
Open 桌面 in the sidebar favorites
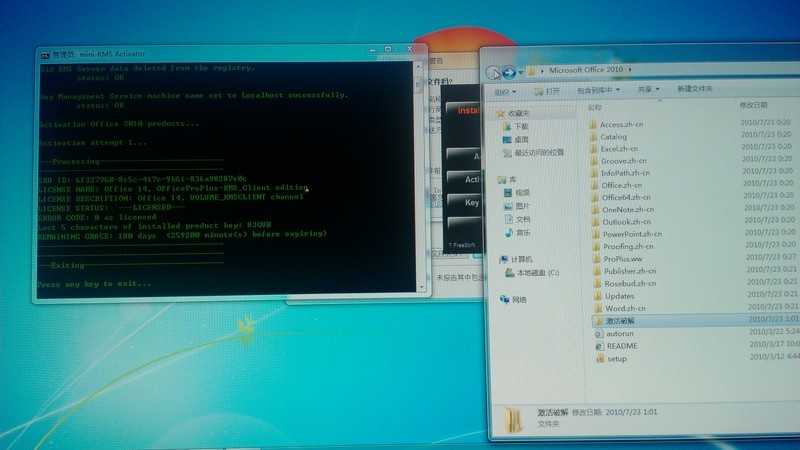(x=516, y=139)
